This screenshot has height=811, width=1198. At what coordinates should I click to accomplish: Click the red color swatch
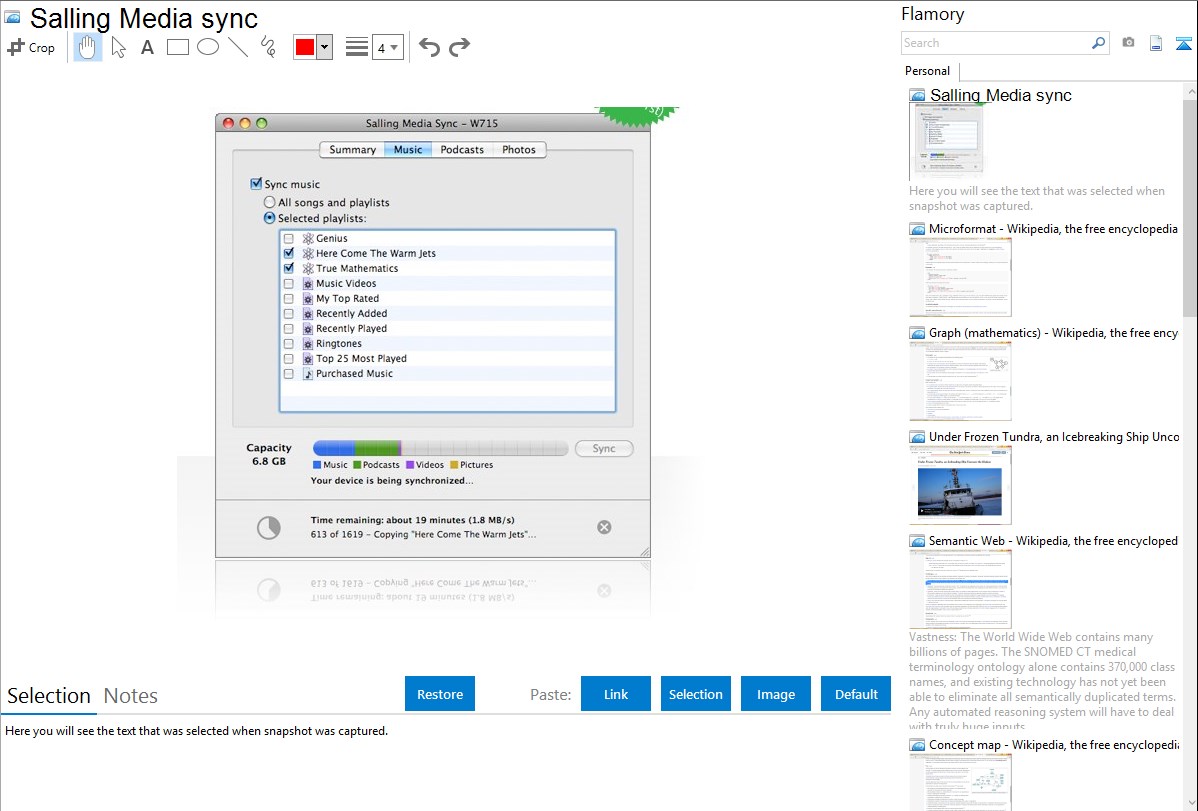tap(305, 47)
